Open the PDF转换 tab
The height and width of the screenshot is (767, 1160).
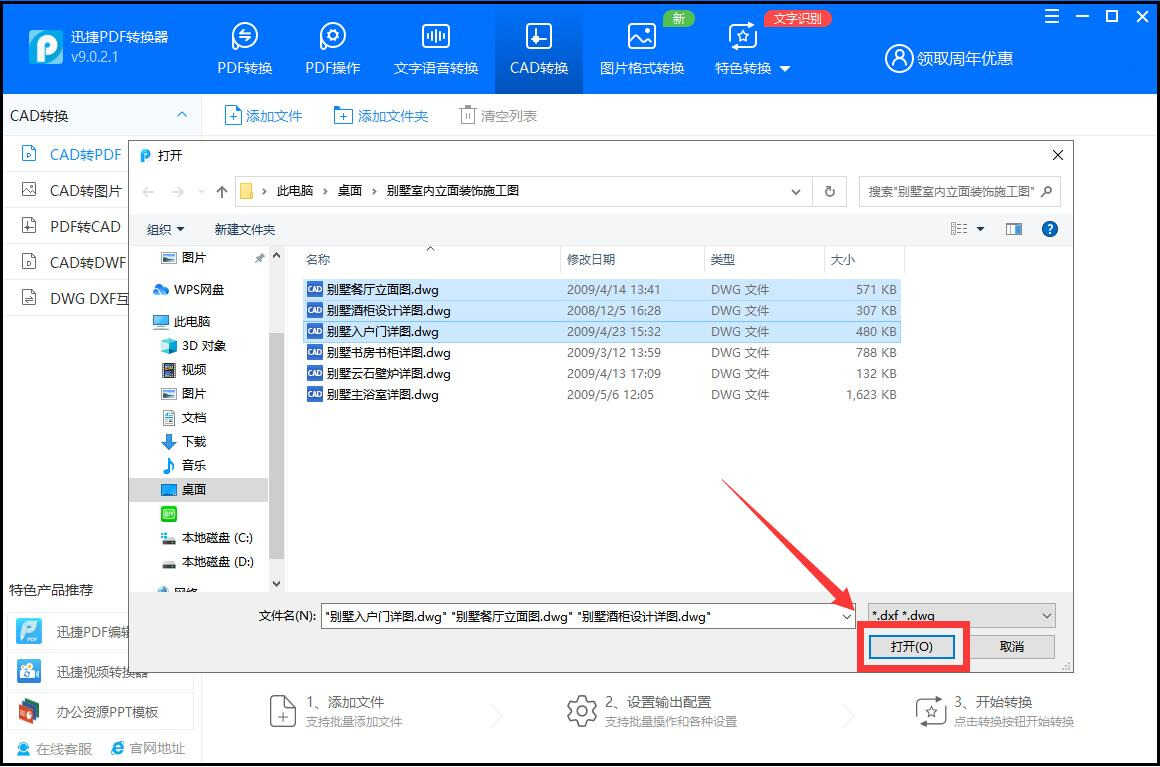(245, 49)
